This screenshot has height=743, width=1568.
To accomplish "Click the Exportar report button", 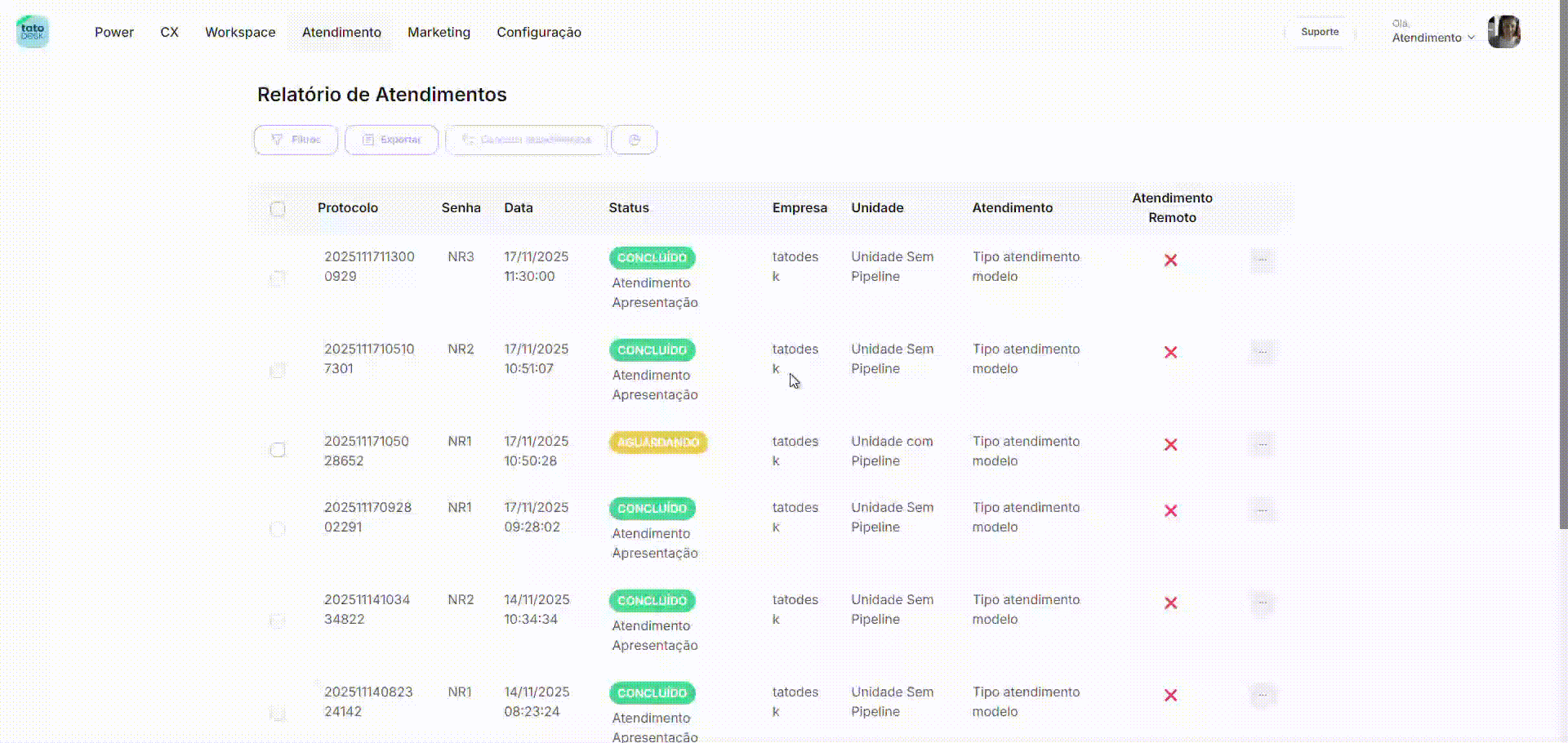I will click(391, 140).
